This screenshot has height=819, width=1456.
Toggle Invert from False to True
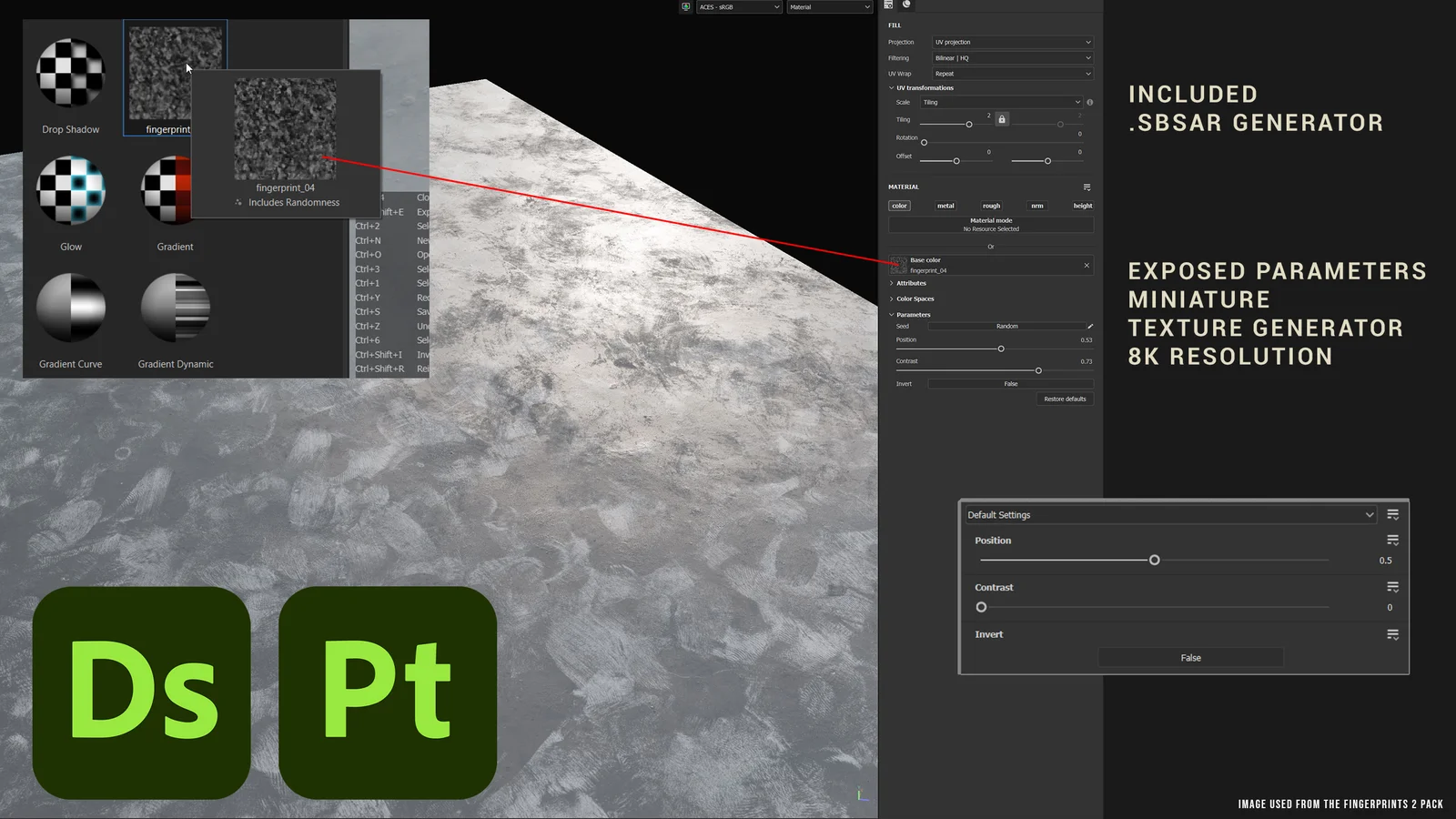coord(1010,383)
